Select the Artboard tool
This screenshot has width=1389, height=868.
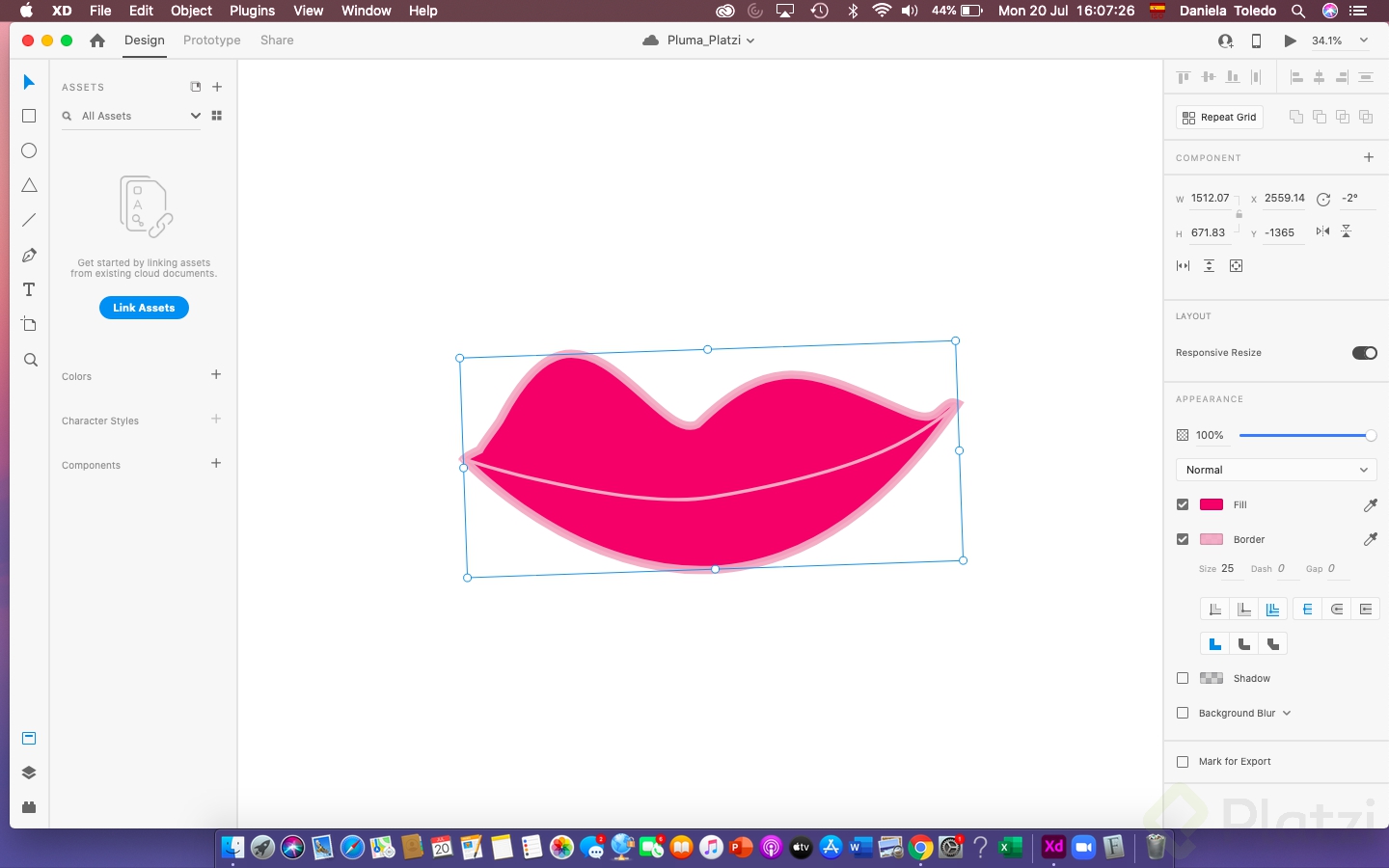click(28, 324)
